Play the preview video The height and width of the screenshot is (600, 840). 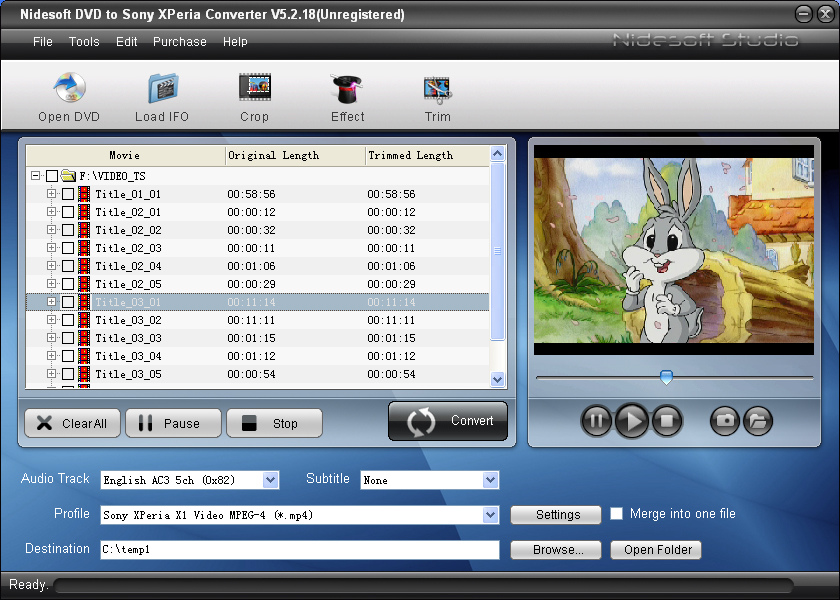point(632,421)
